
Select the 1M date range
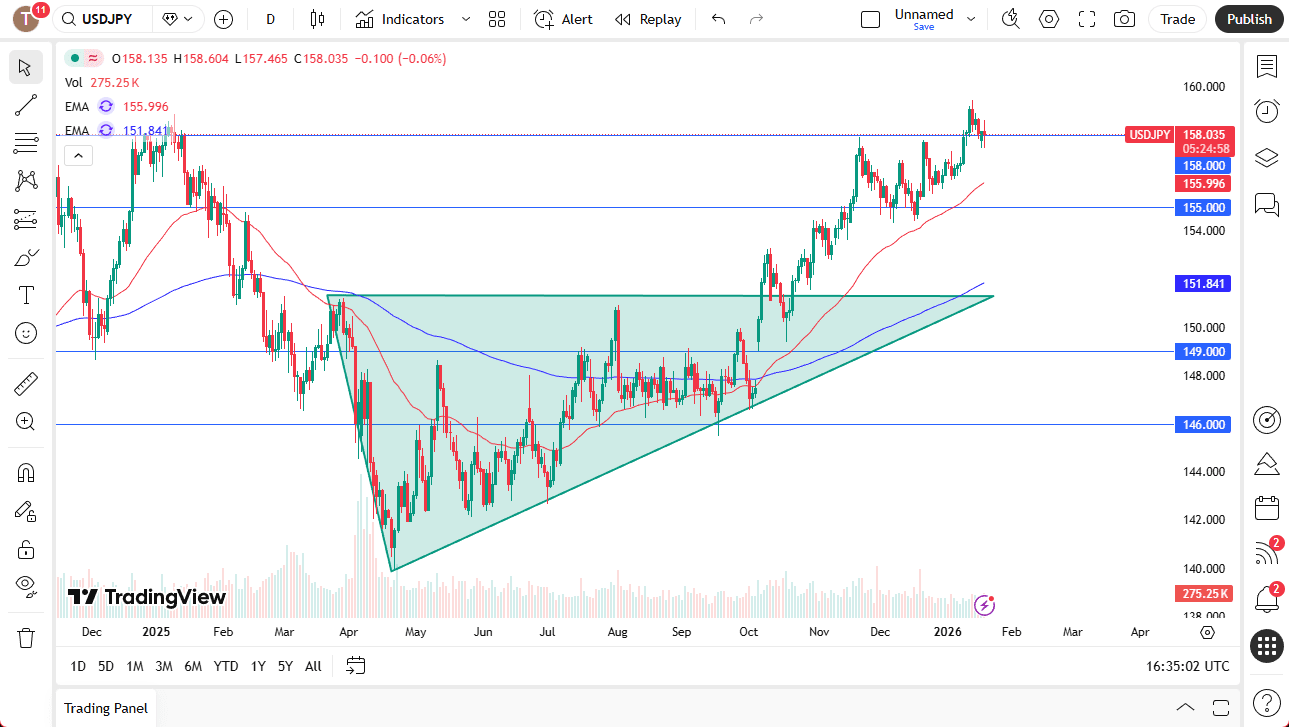coord(135,666)
